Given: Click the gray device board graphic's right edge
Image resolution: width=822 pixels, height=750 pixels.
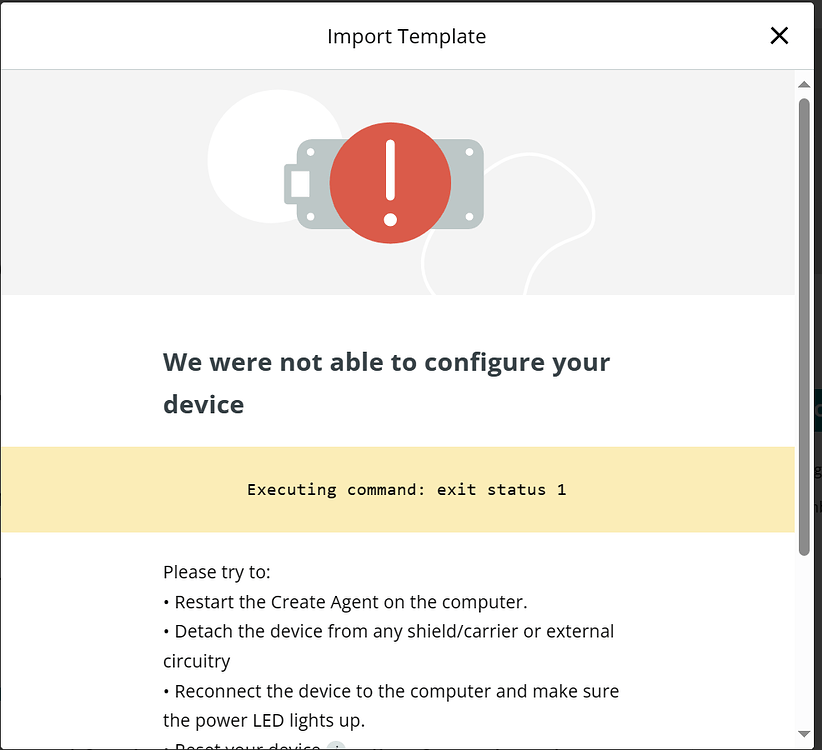Looking at the screenshot, I should [x=468, y=184].
